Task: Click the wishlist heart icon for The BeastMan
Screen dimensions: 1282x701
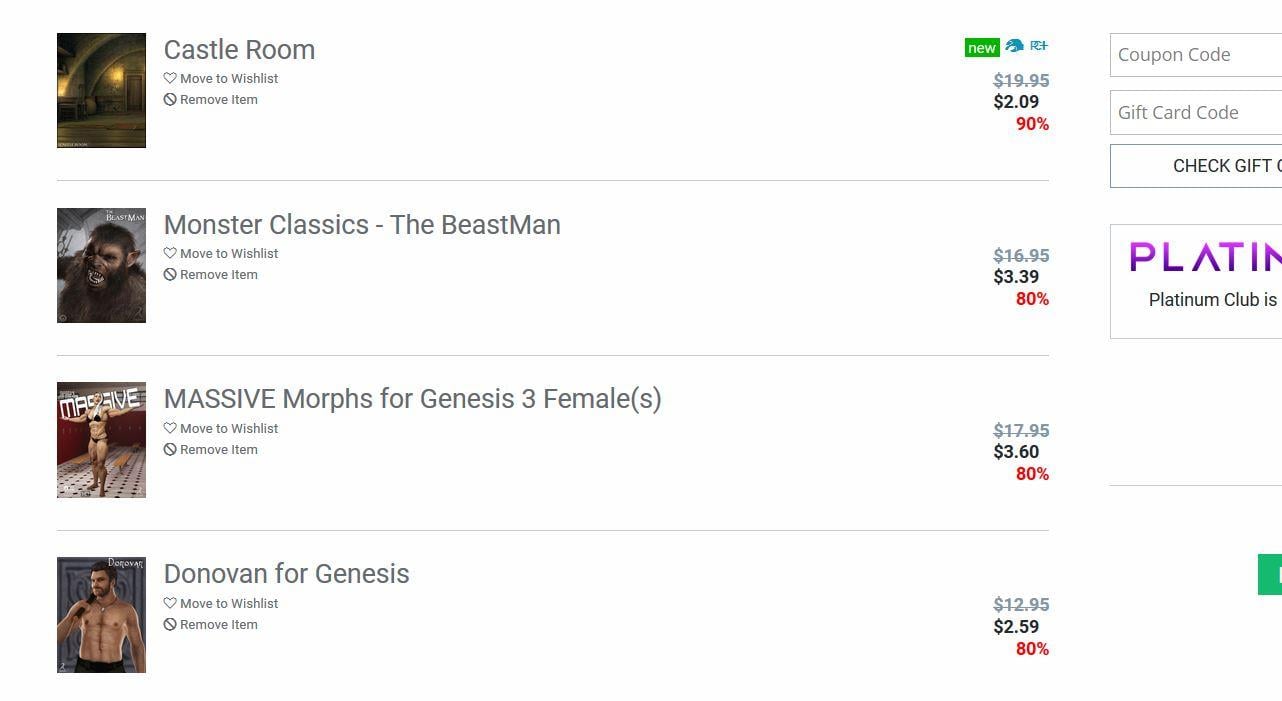Action: tap(170, 253)
